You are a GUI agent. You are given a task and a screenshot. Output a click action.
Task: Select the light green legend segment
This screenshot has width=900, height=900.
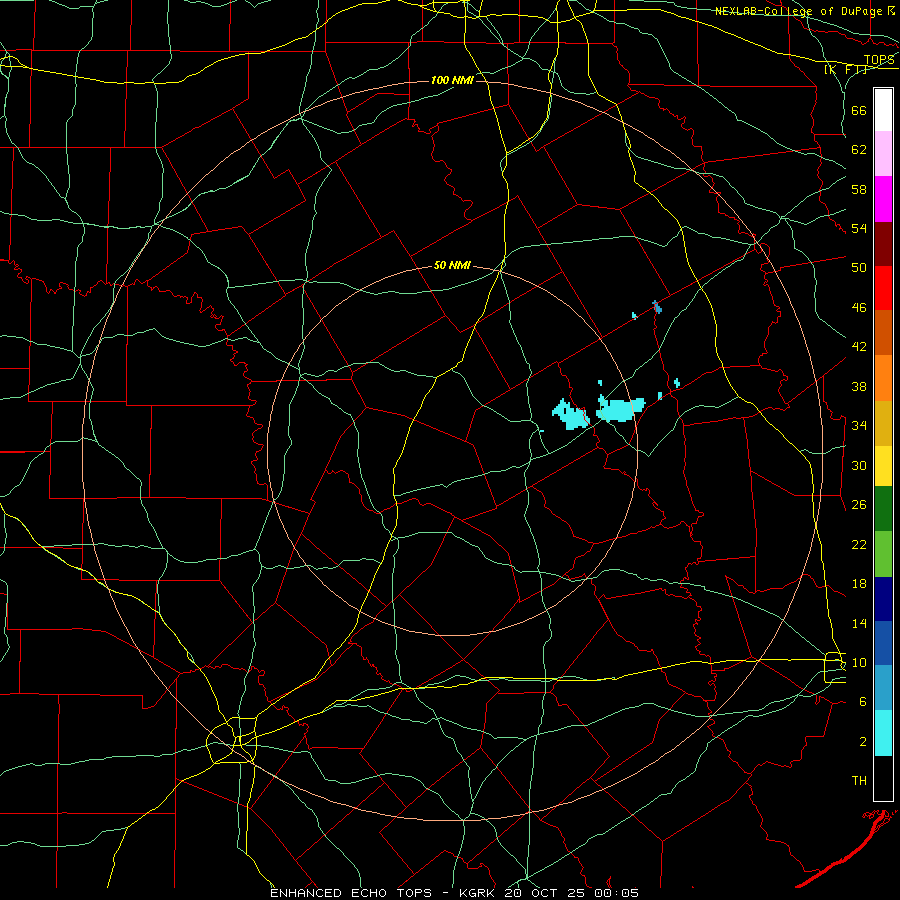tap(883, 554)
